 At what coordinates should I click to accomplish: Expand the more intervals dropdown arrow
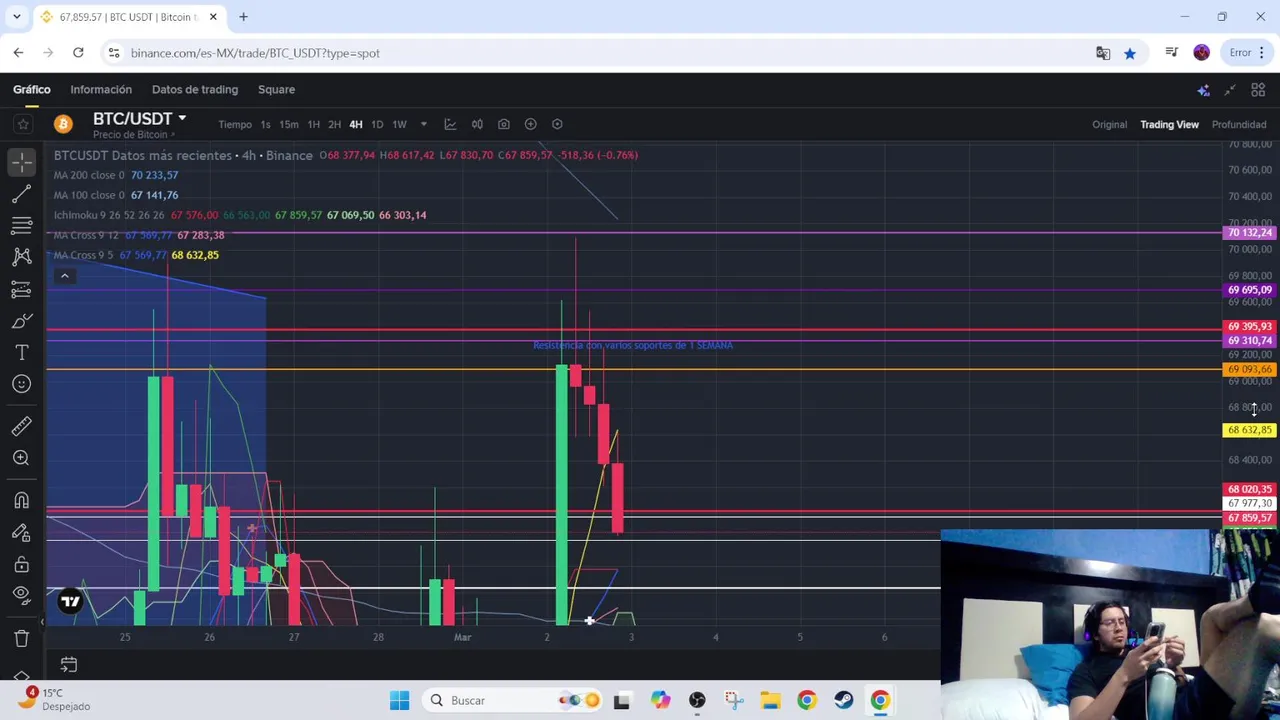(423, 124)
